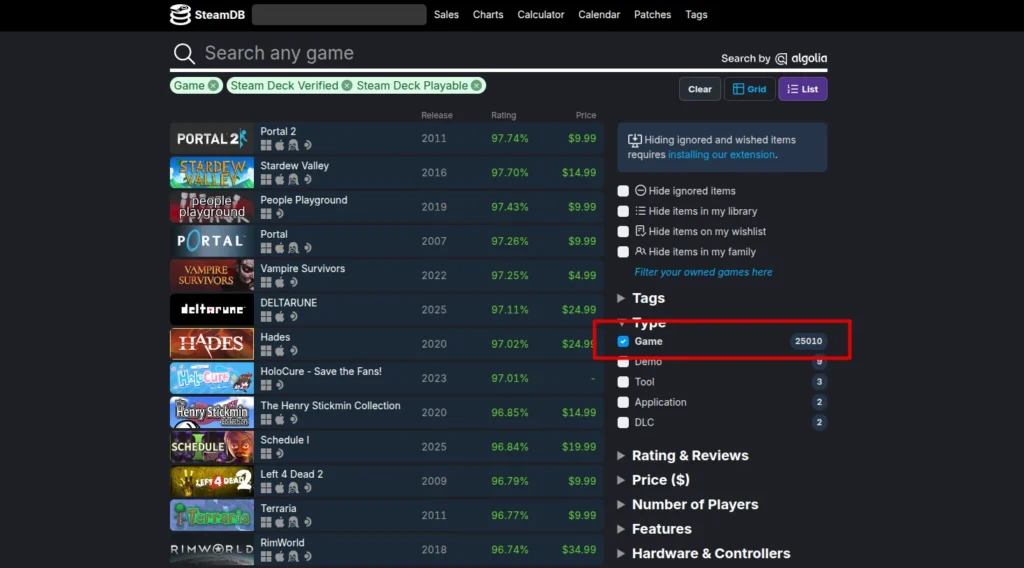Open Filter your owned games here link
Image resolution: width=1024 pixels, height=568 pixels.
coord(703,272)
